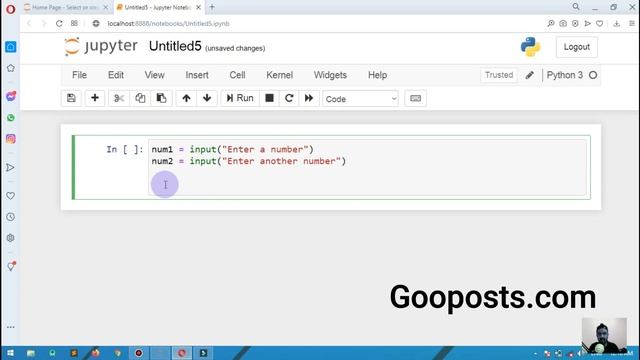Close the Untitled5 Jupyter Notebook tab
This screenshot has width=640, height=360.
click(198, 7)
